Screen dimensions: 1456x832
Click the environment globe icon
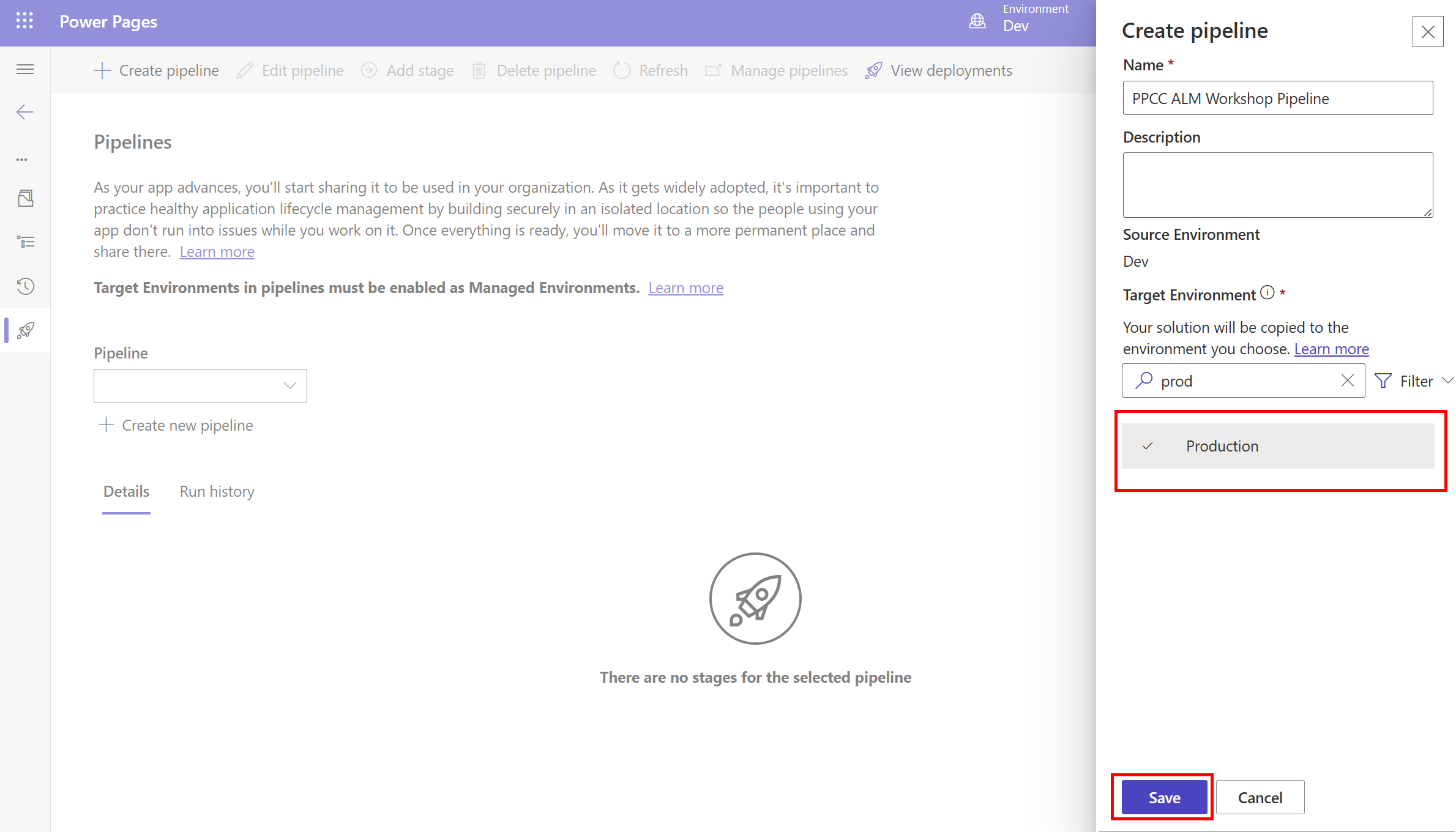(x=977, y=21)
